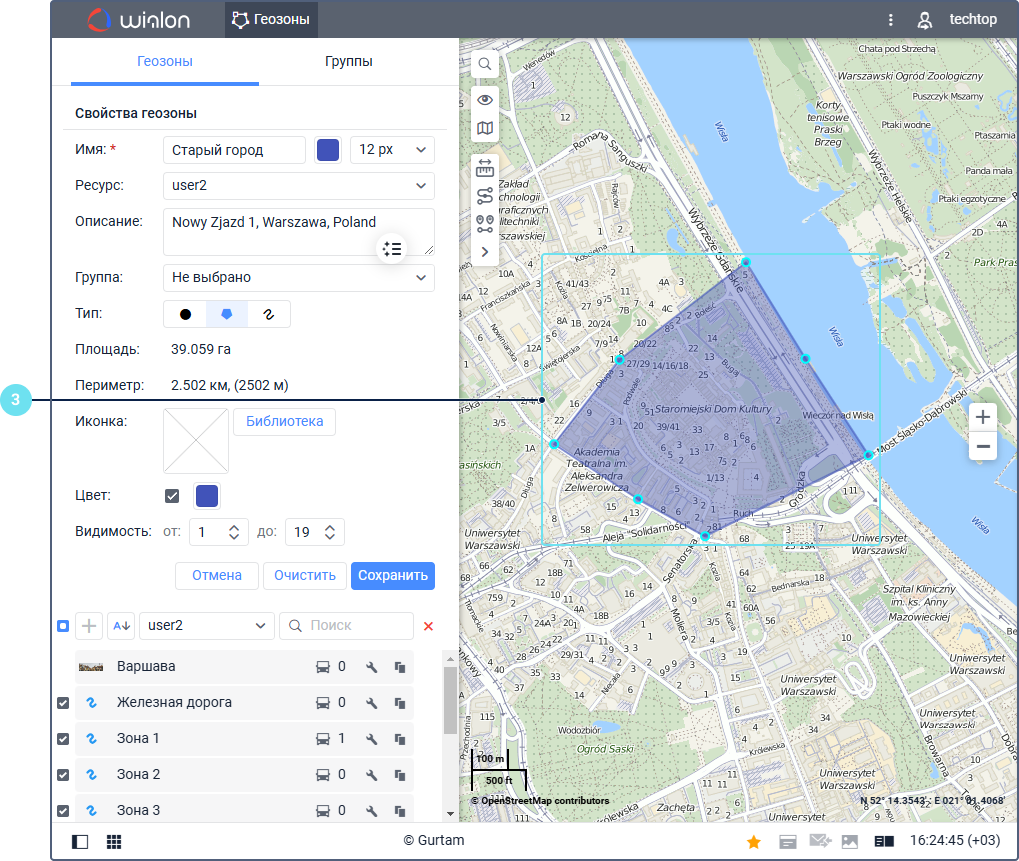Screen dimensions: 1019x861
Task: Select the polygon geofence type
Action: (227, 314)
